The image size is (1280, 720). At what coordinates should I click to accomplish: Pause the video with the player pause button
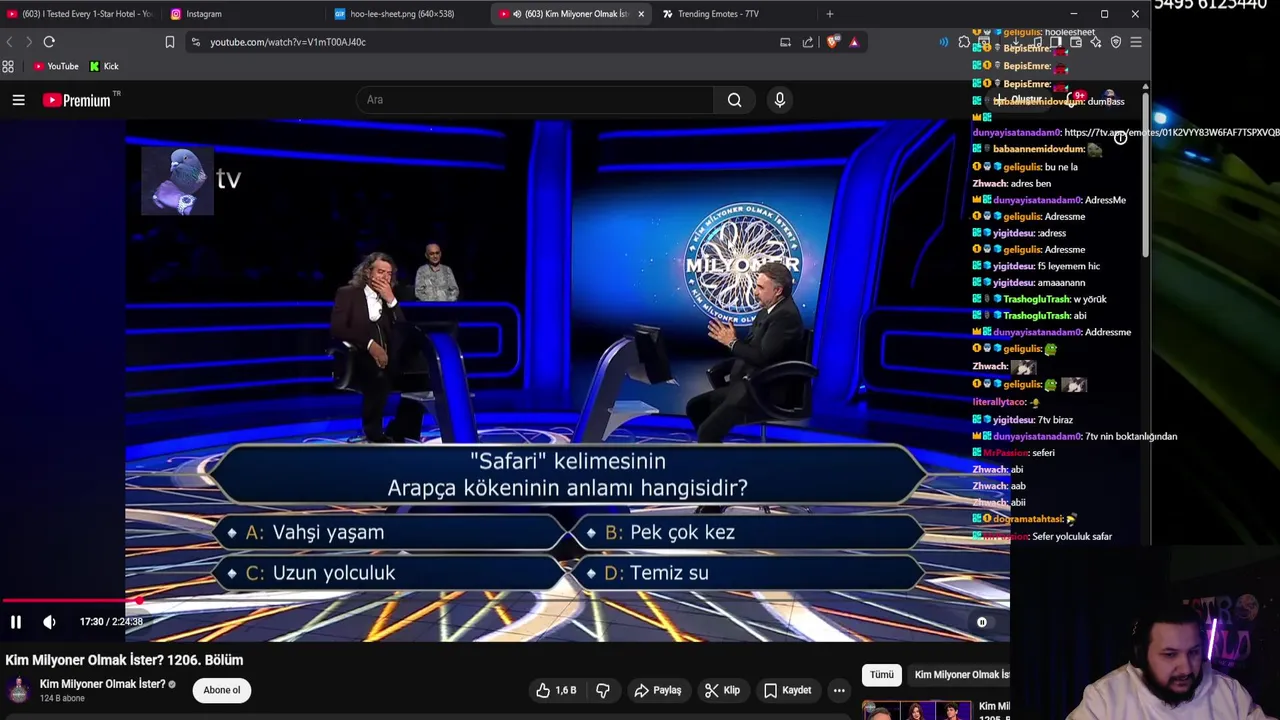[16, 622]
